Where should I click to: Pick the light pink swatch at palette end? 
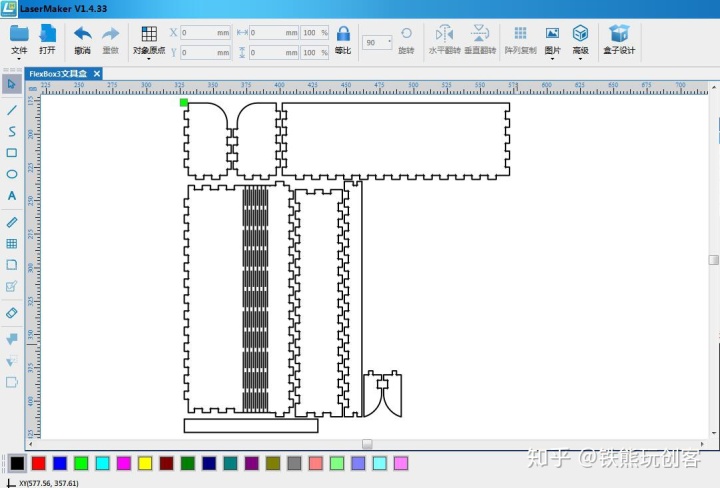click(401, 463)
